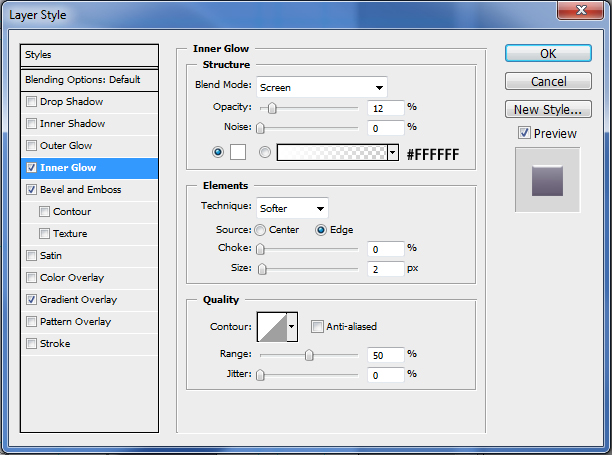Click the Opacity value field

click(x=386, y=108)
